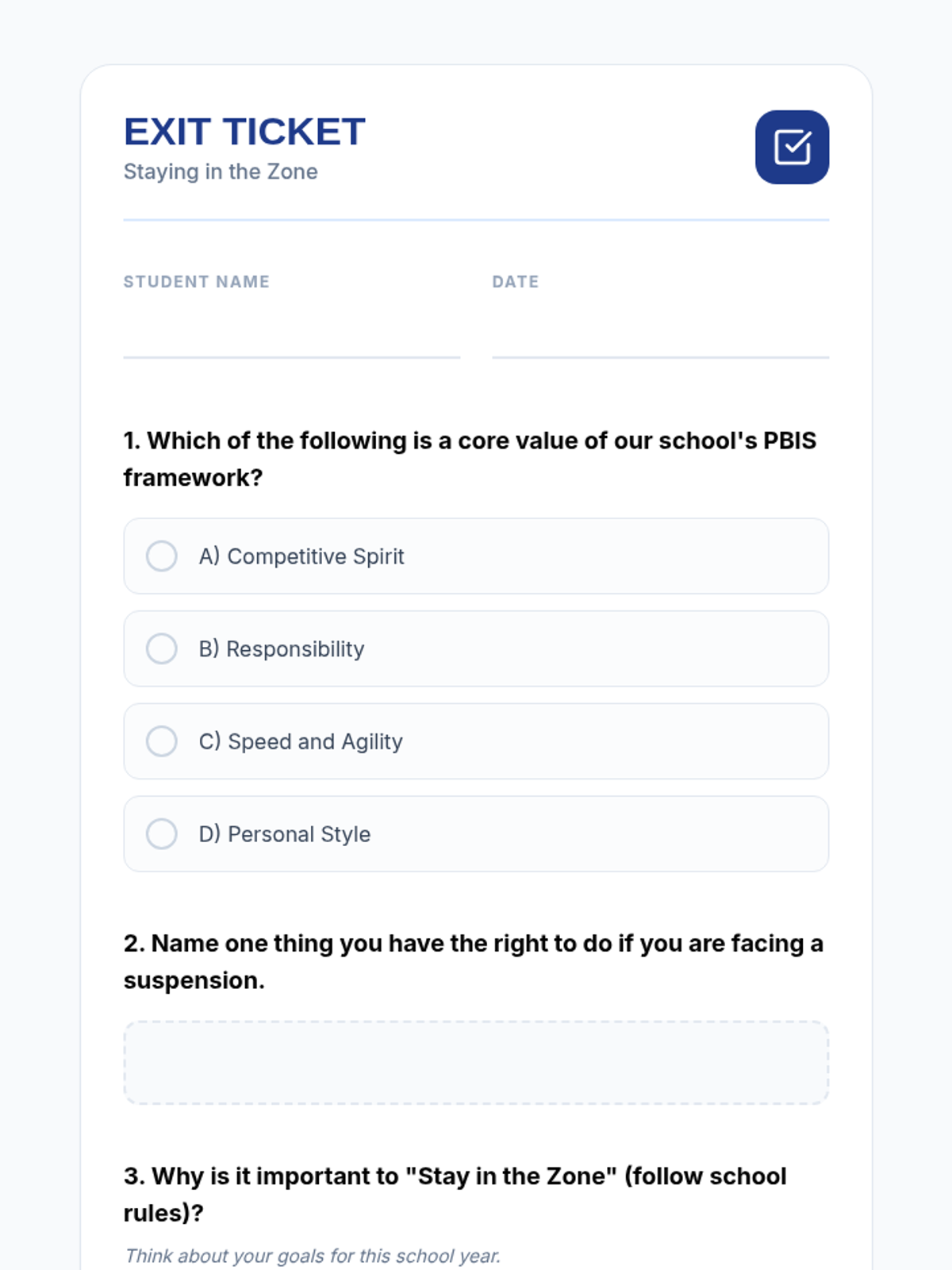Click the 'B) Responsibility' option text
The height and width of the screenshot is (1270, 952).
pos(282,649)
